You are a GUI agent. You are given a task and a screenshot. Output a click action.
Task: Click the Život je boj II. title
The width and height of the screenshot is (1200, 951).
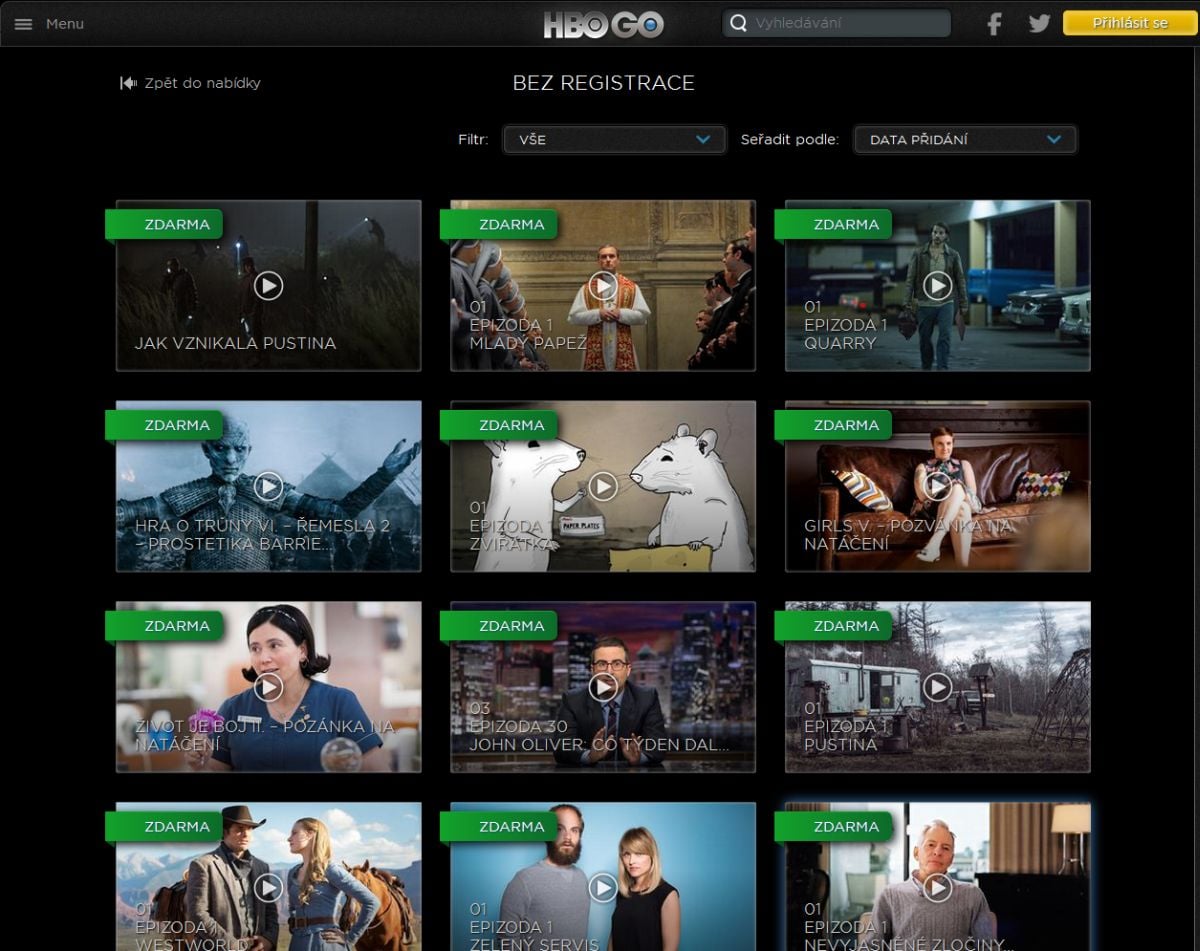(x=265, y=736)
